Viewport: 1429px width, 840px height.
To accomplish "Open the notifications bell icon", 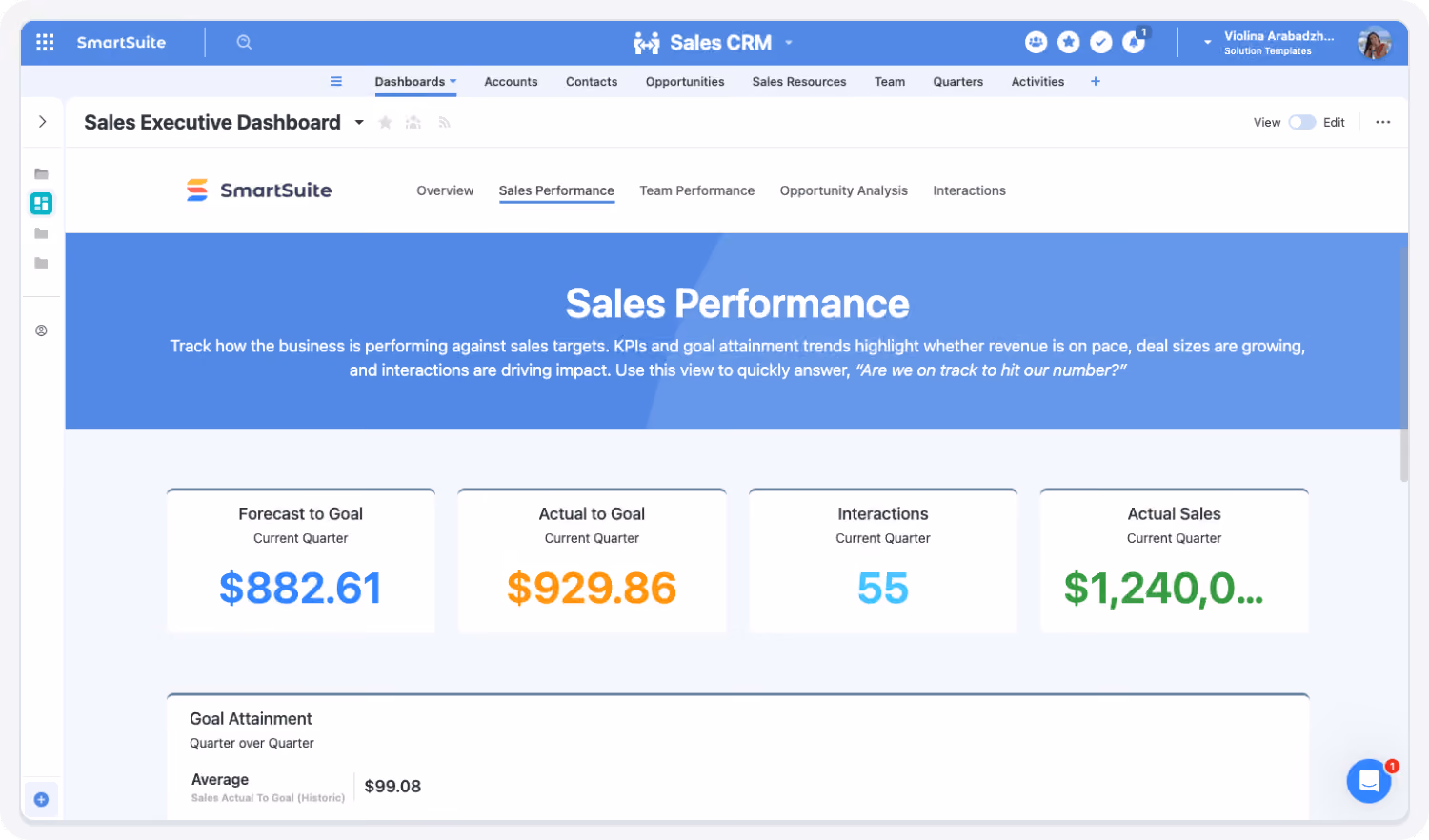I will (x=1134, y=42).
